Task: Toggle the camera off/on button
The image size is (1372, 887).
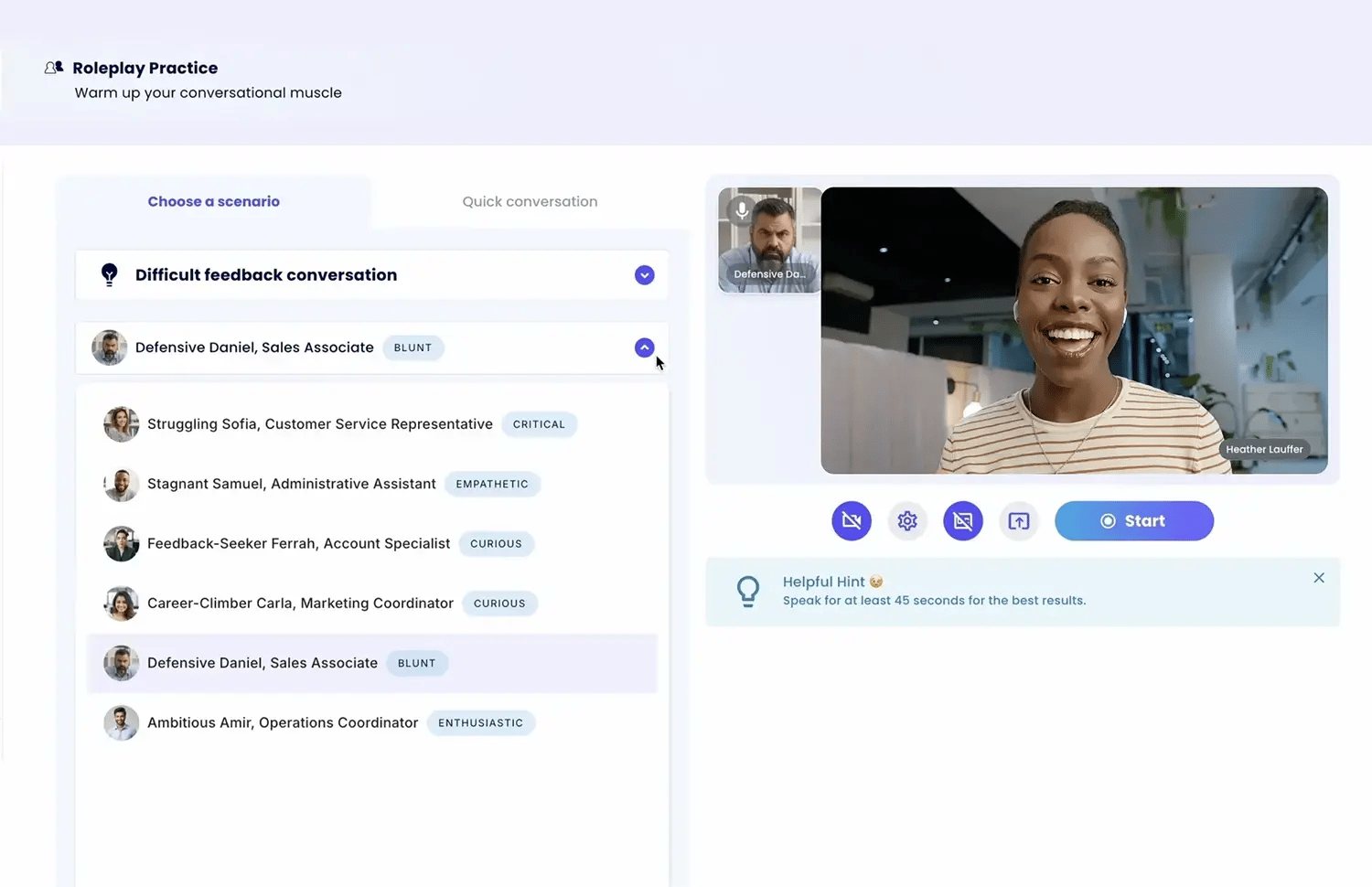Action: [x=852, y=521]
